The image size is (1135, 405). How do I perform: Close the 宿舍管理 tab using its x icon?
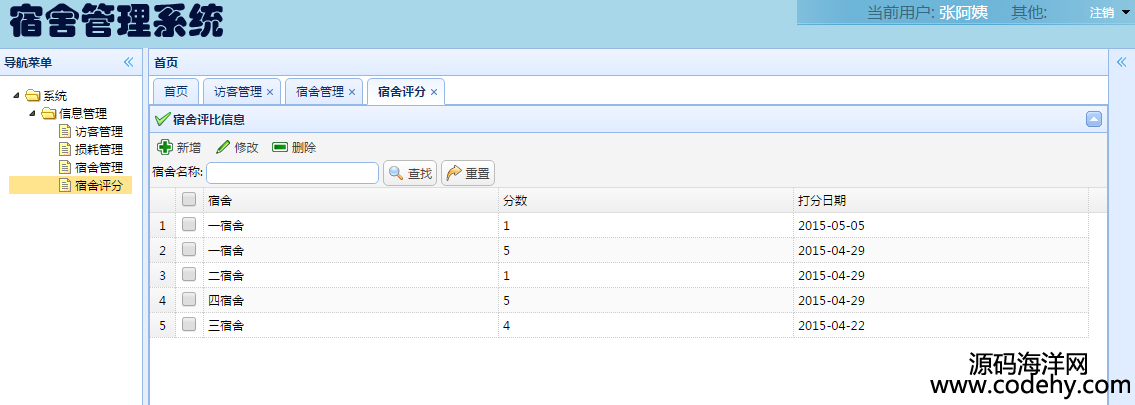[x=352, y=92]
